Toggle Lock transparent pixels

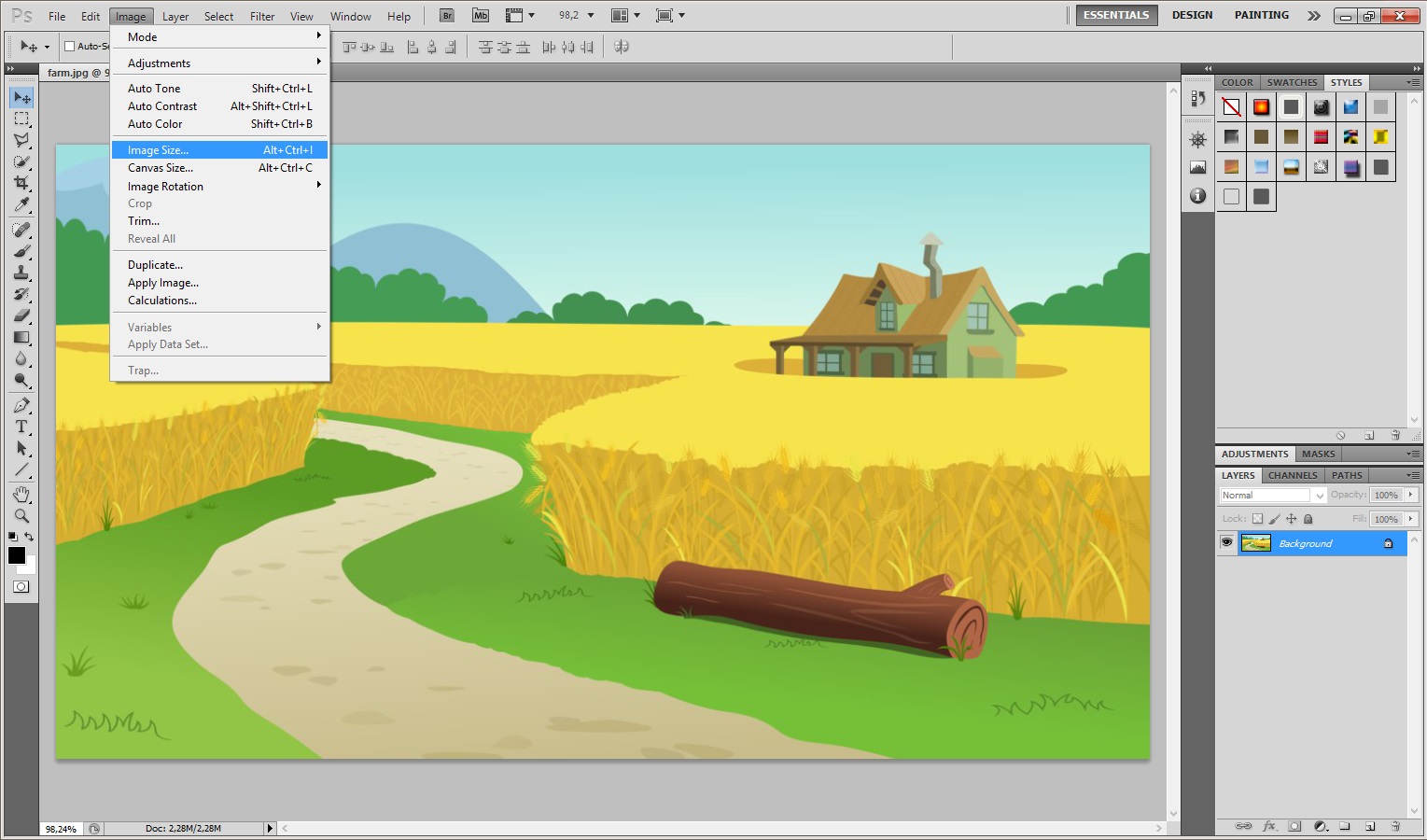pos(1257,519)
